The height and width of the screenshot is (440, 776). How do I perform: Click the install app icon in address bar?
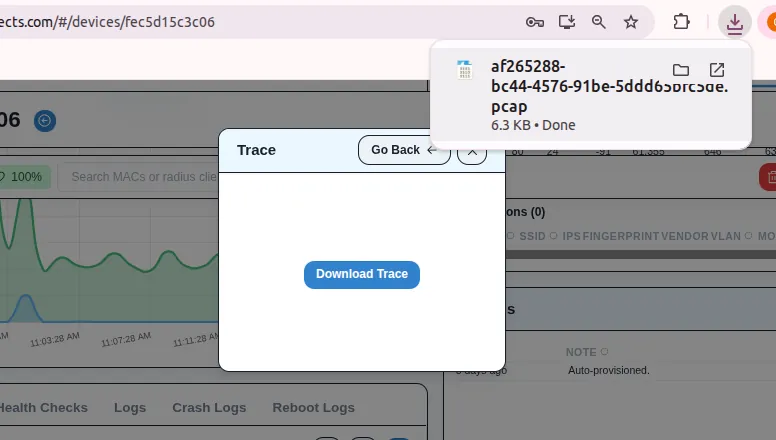click(567, 22)
